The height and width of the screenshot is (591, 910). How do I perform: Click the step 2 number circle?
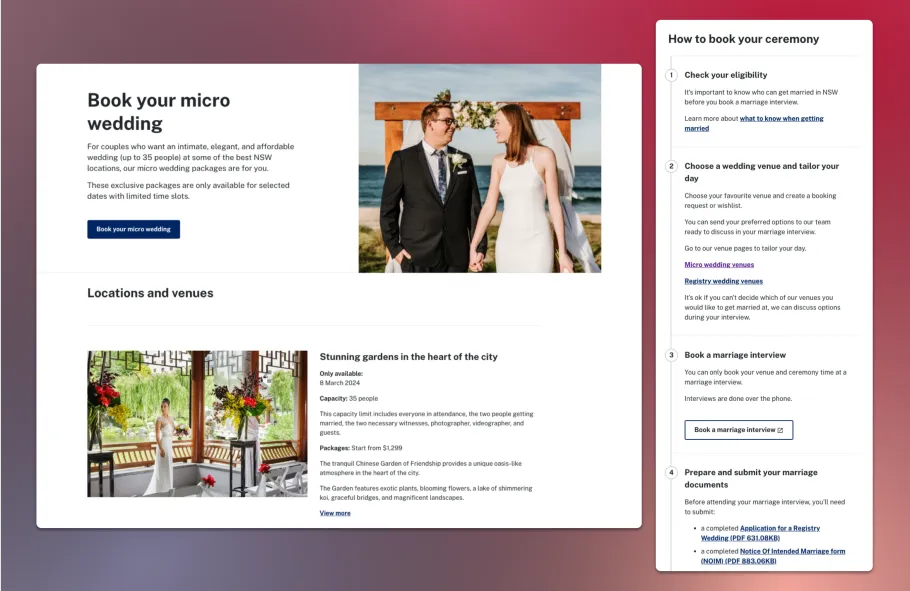pos(671,166)
